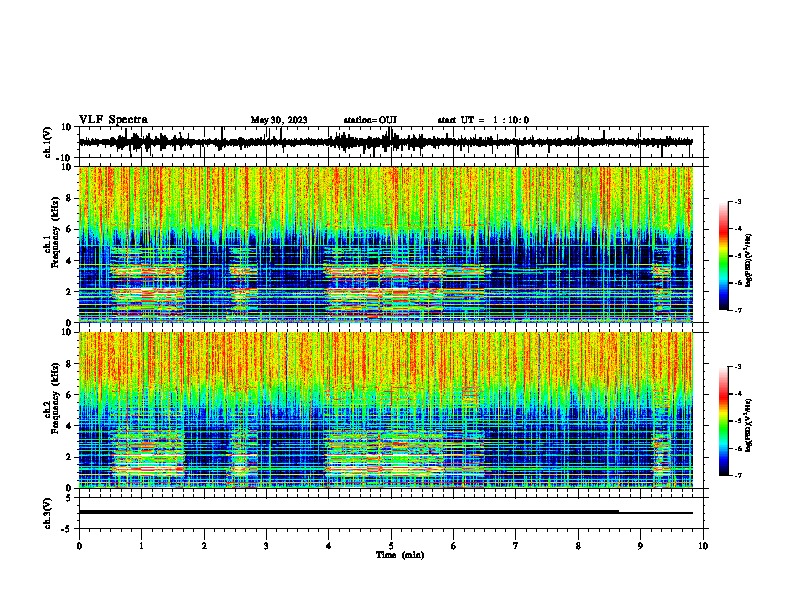Click the 'Time (min)' axis label

pos(400,555)
